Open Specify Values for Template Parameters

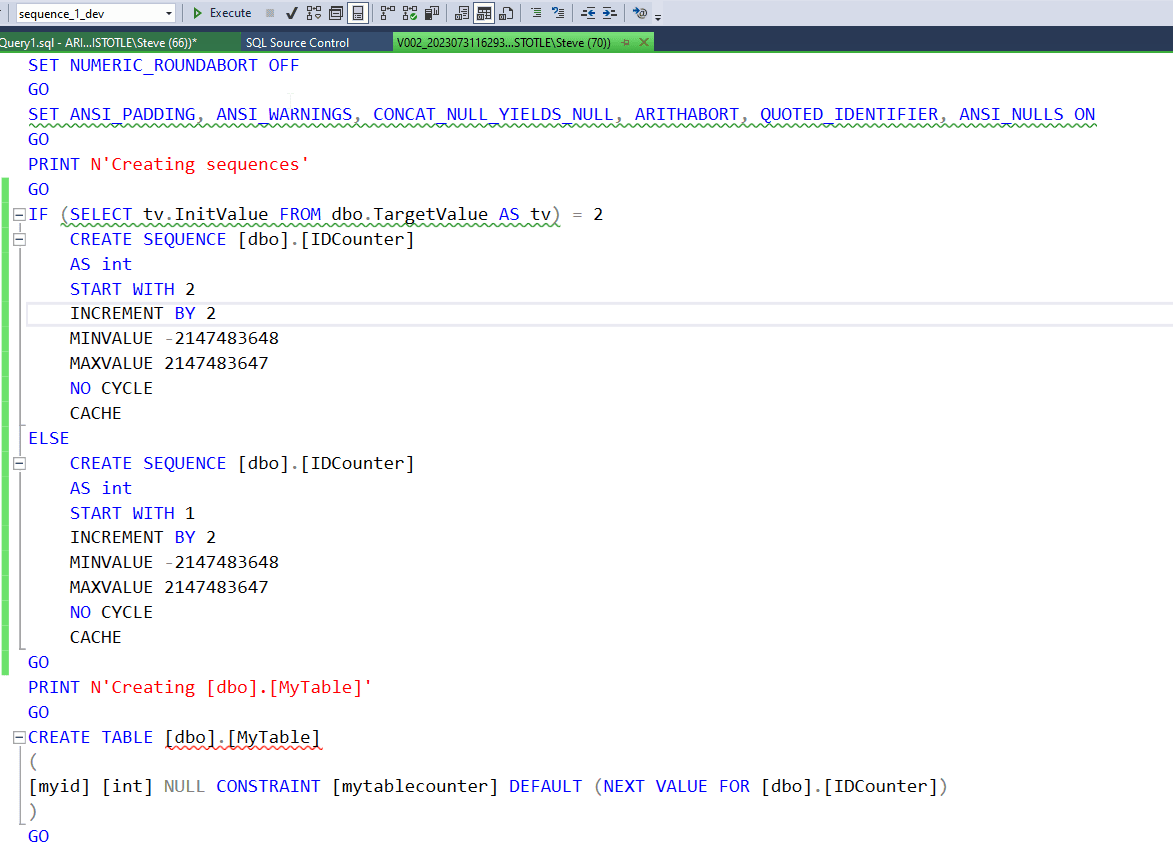640,13
